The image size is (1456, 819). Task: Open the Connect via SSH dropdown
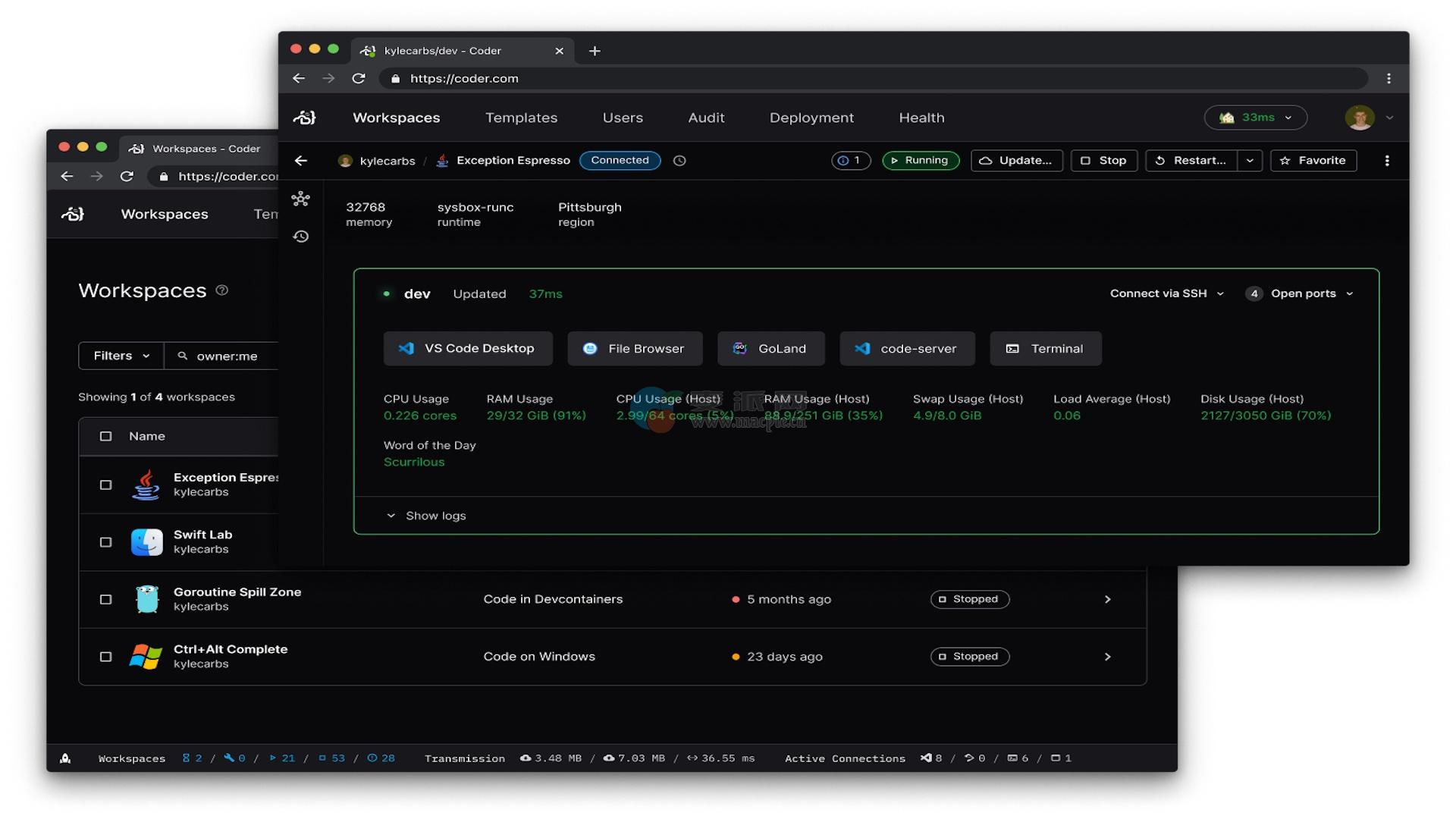pyautogui.click(x=1166, y=293)
